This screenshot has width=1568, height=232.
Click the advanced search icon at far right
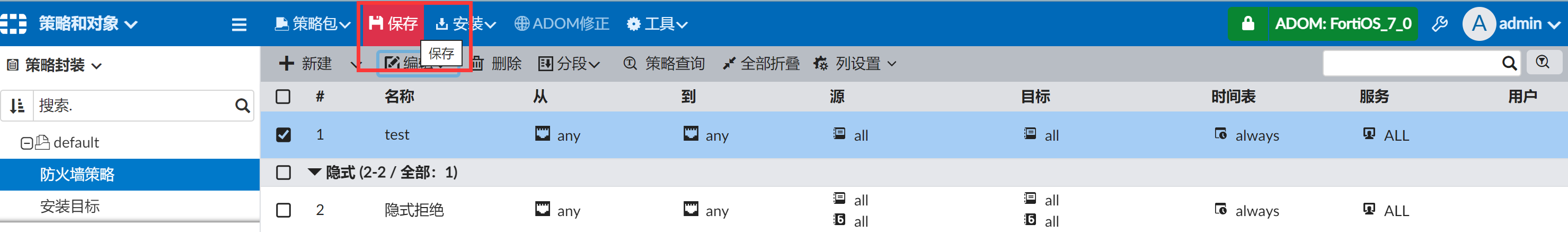click(x=1542, y=62)
